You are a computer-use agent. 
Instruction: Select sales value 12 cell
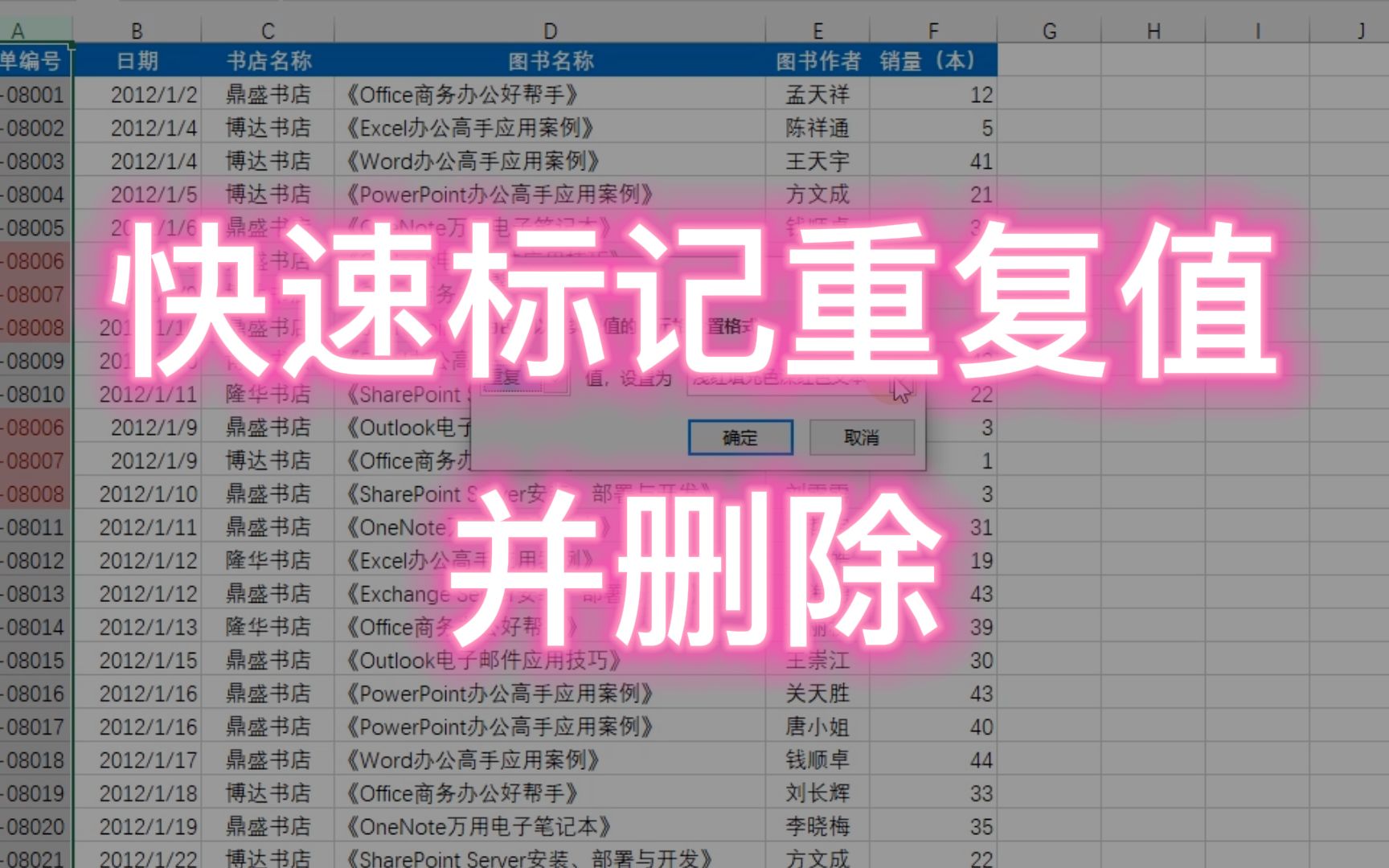(x=933, y=94)
